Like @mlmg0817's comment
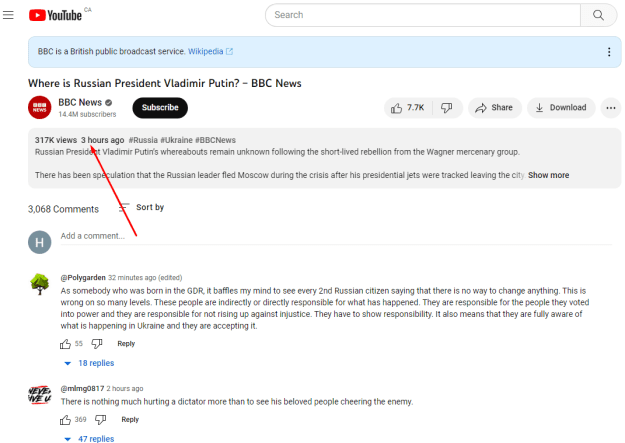This screenshot has height=443, width=625. [65, 419]
